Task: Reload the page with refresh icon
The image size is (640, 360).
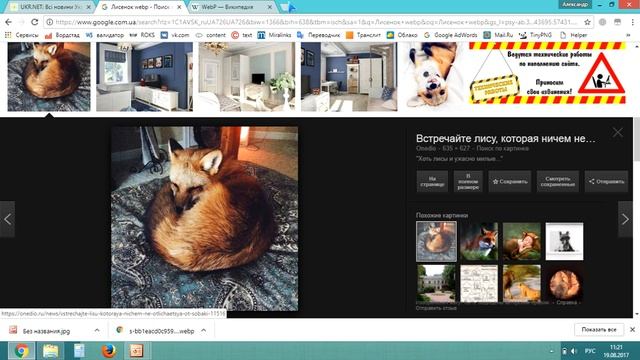Action: coord(35,22)
